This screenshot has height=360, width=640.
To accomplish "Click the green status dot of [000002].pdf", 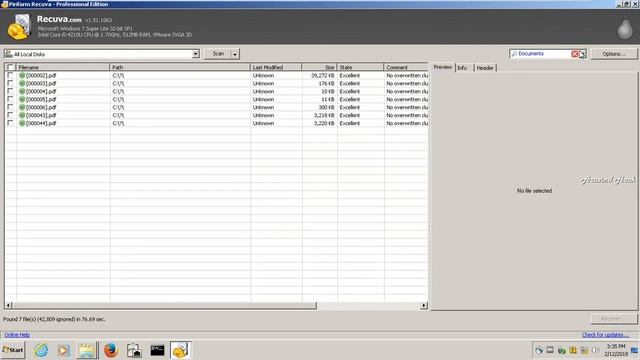I will click(22, 76).
